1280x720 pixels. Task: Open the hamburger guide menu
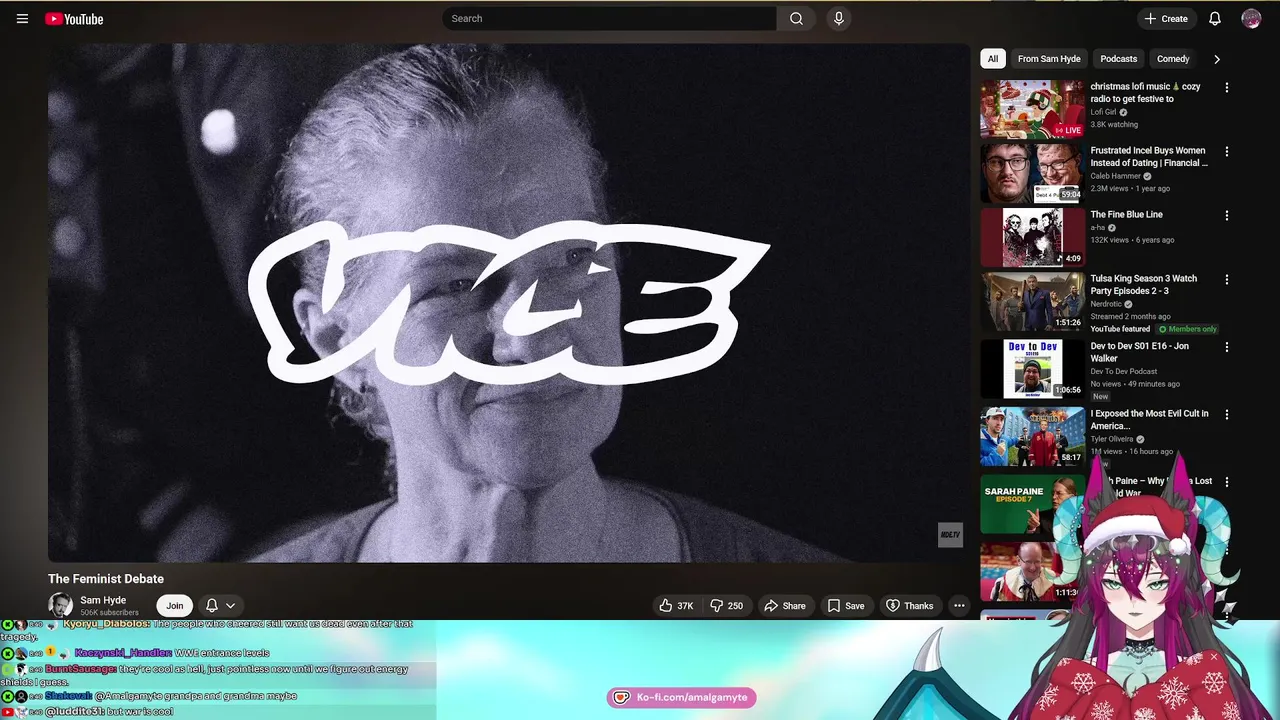(22, 19)
